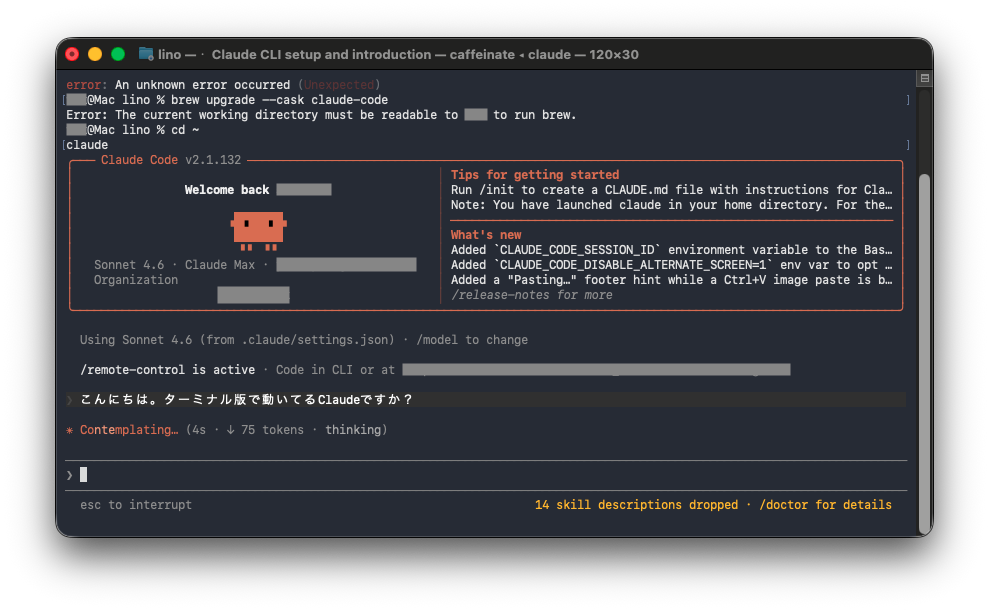Click the 'Sonnet 4.6 · Claude Max' label
This screenshot has width=989, height=611.
tap(174, 265)
